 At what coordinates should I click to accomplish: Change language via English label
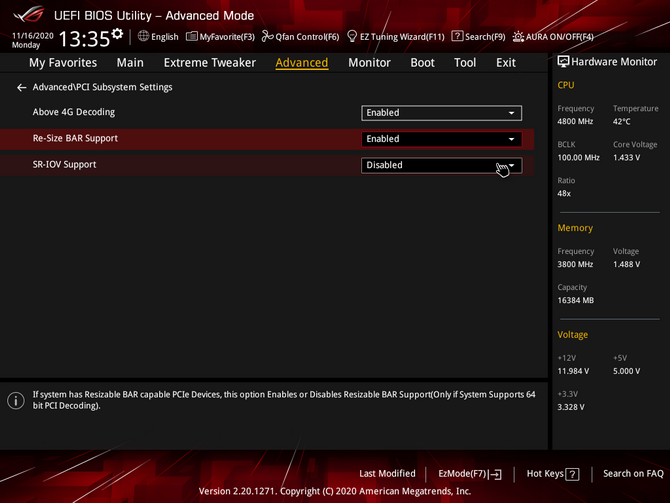coord(165,37)
